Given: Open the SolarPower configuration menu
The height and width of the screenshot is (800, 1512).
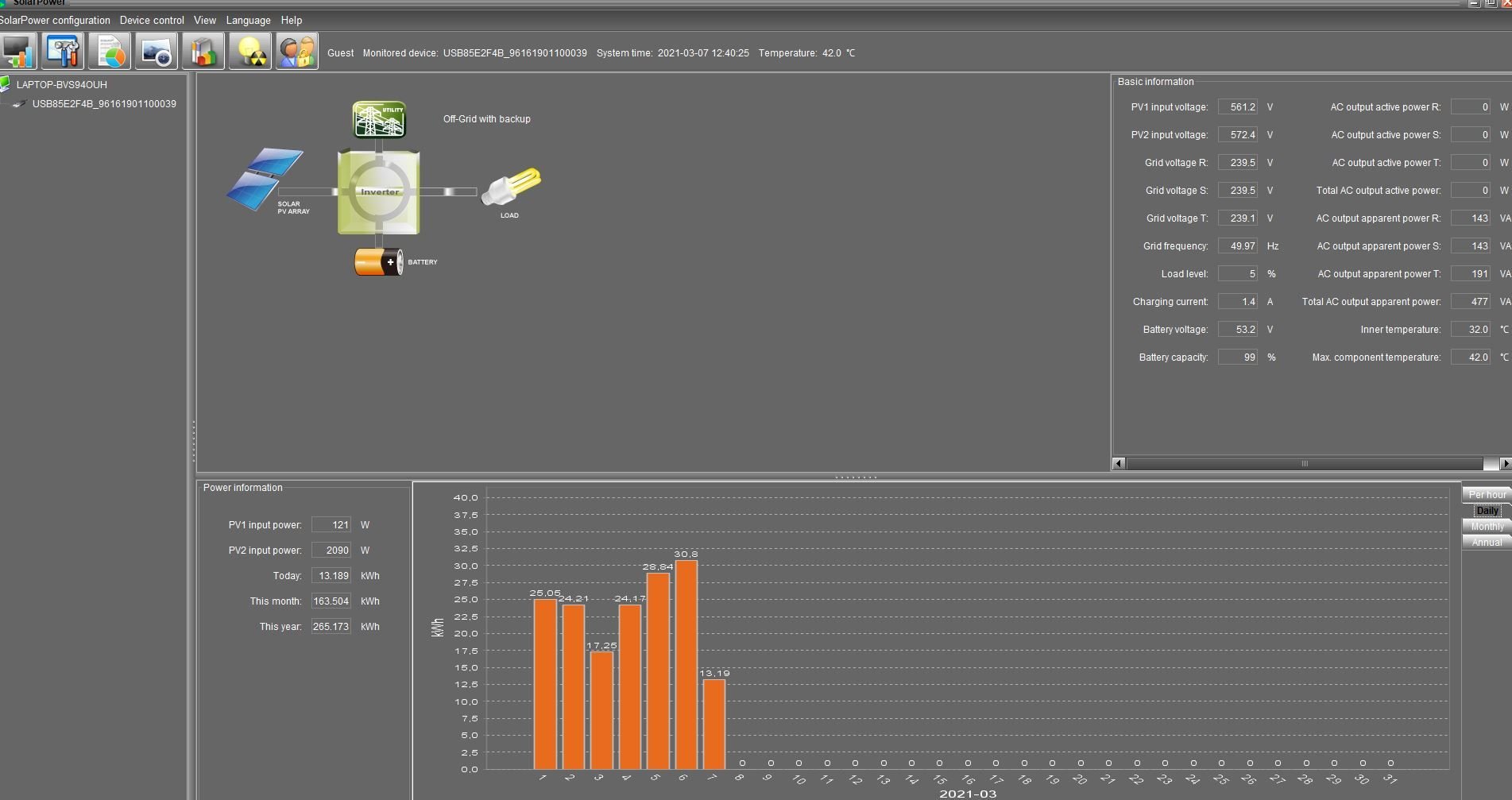Looking at the screenshot, I should 54,20.
